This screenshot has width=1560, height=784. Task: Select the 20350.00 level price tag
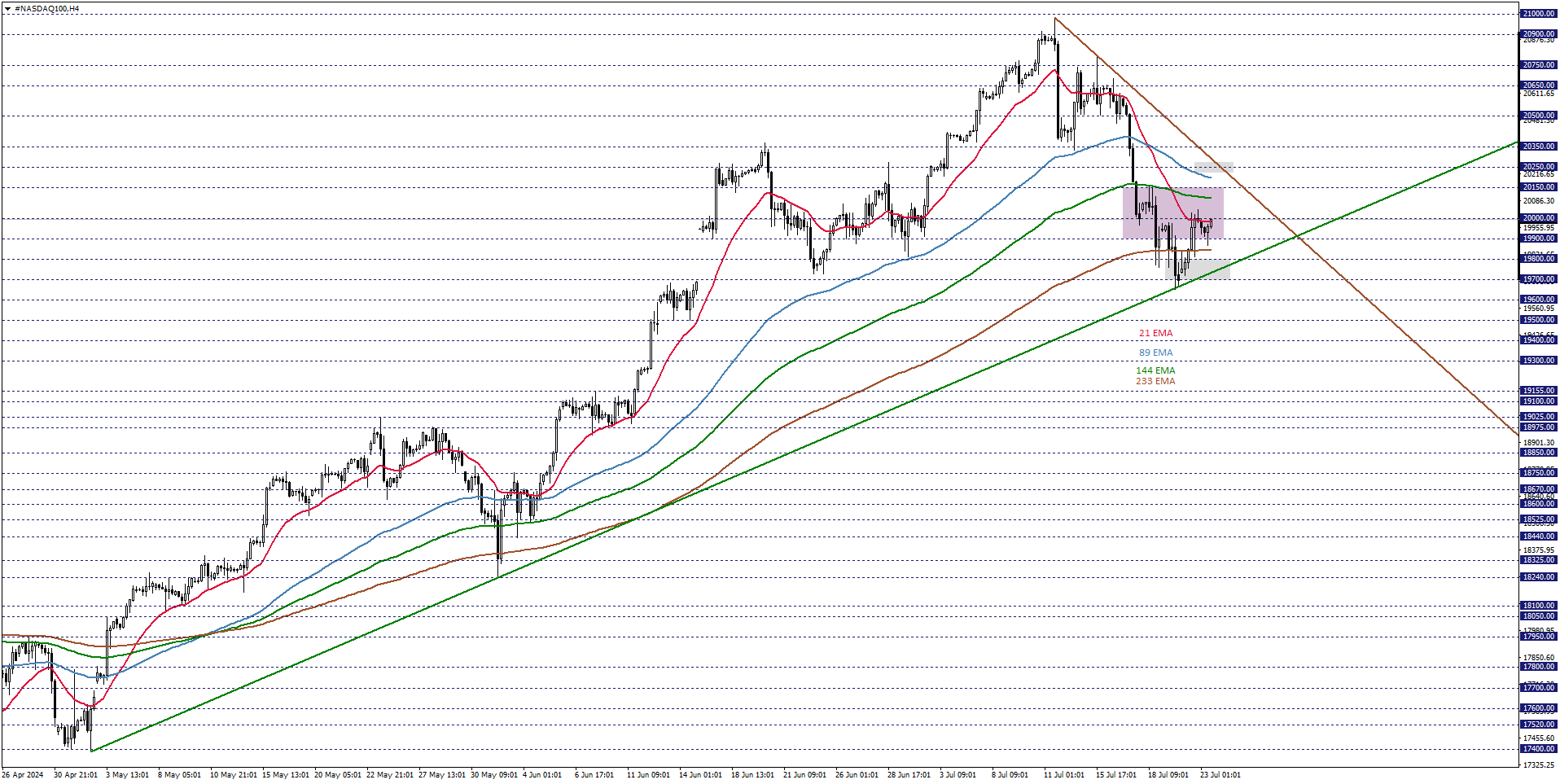click(x=1538, y=147)
